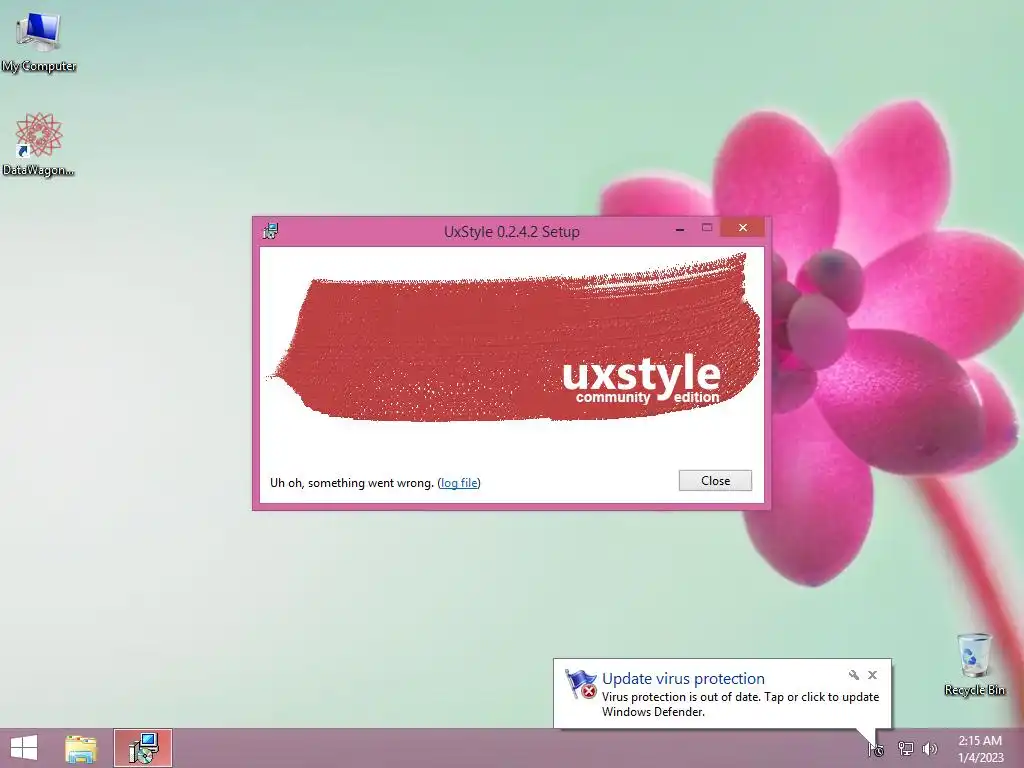Click the UxStyle Setup title bar icon
The width and height of the screenshot is (1024, 768).
[270, 231]
